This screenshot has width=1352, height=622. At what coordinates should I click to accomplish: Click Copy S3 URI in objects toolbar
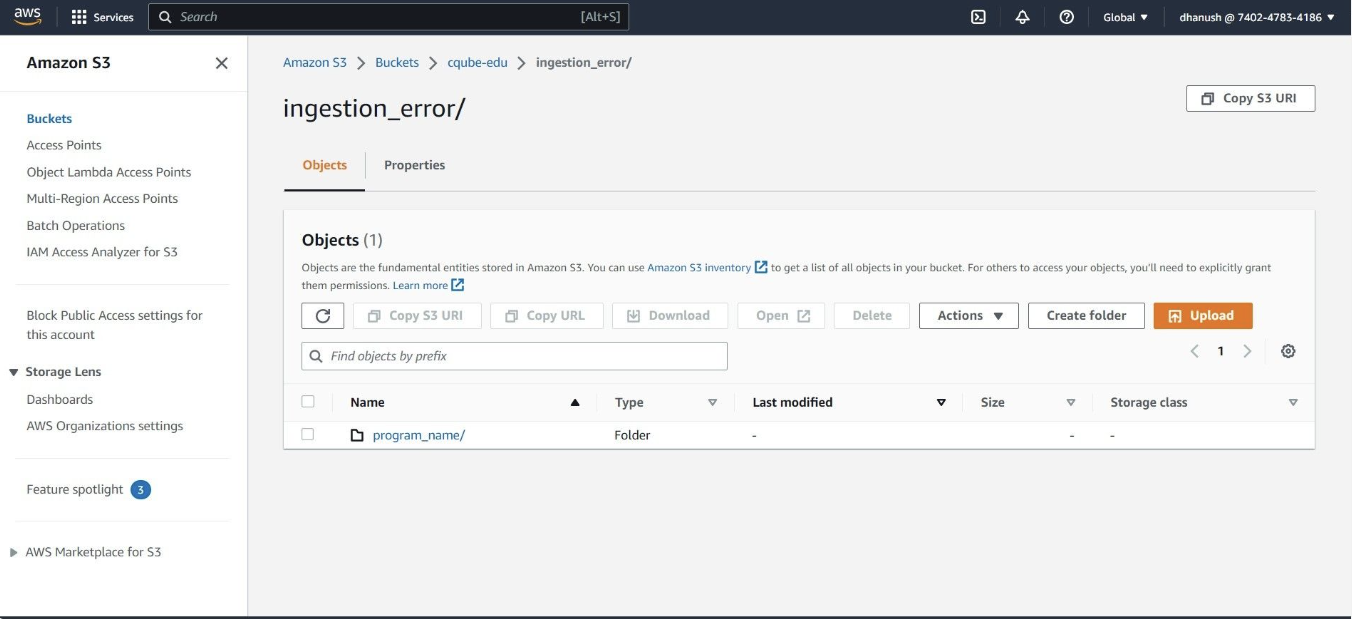coord(417,316)
